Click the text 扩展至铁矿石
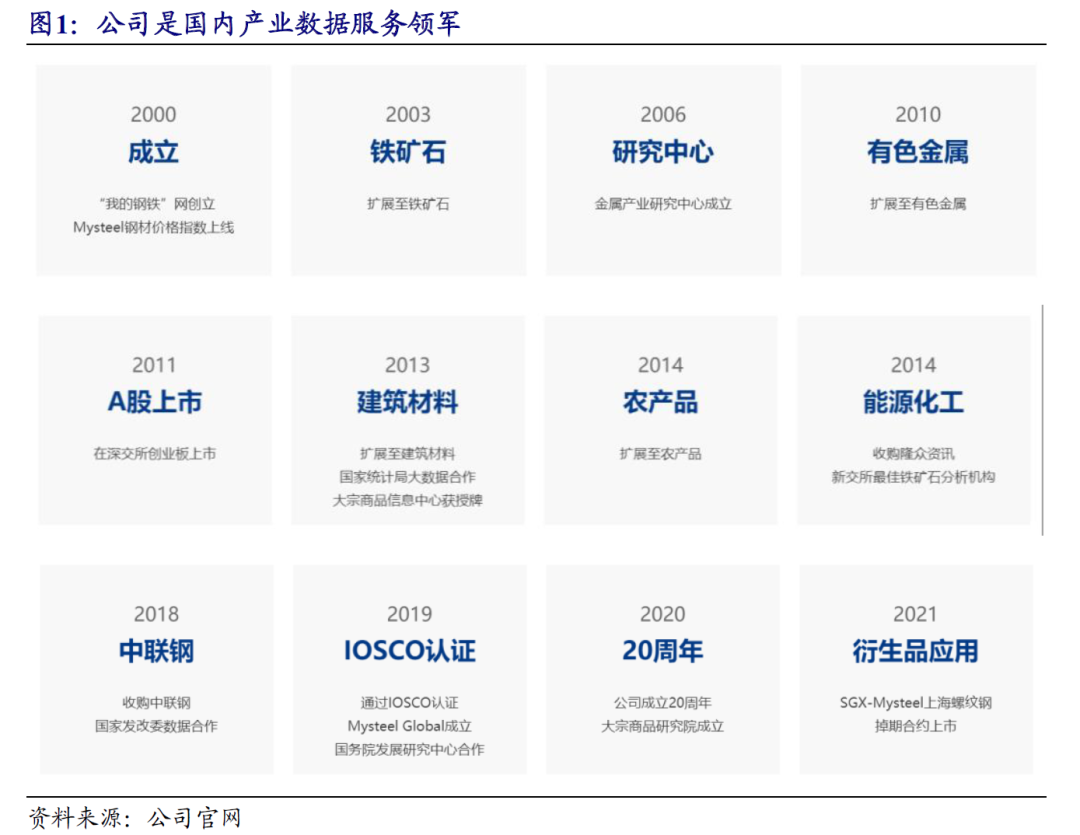 click(x=408, y=204)
